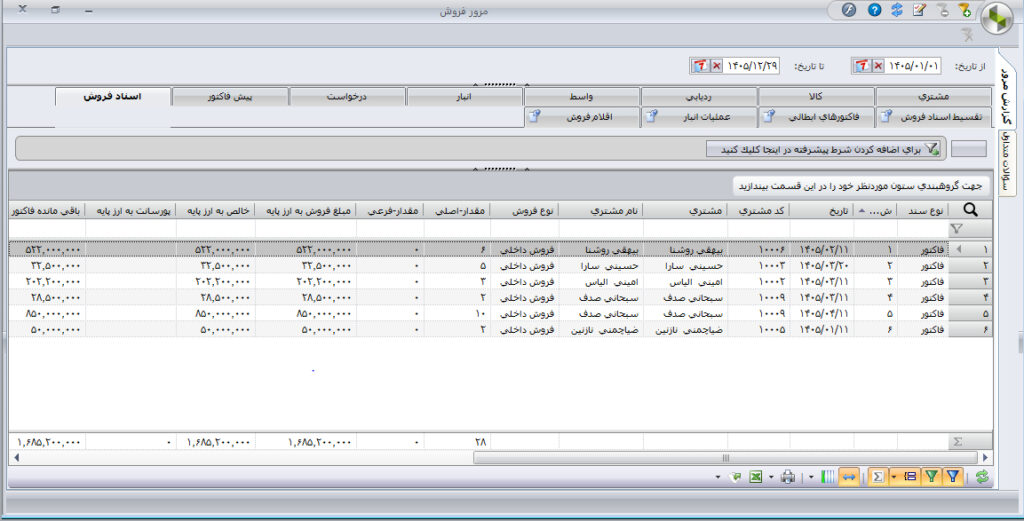The height and width of the screenshot is (521, 1024).
Task: Open the فاکتورهای ابطالی tab
Action: click(x=816, y=117)
